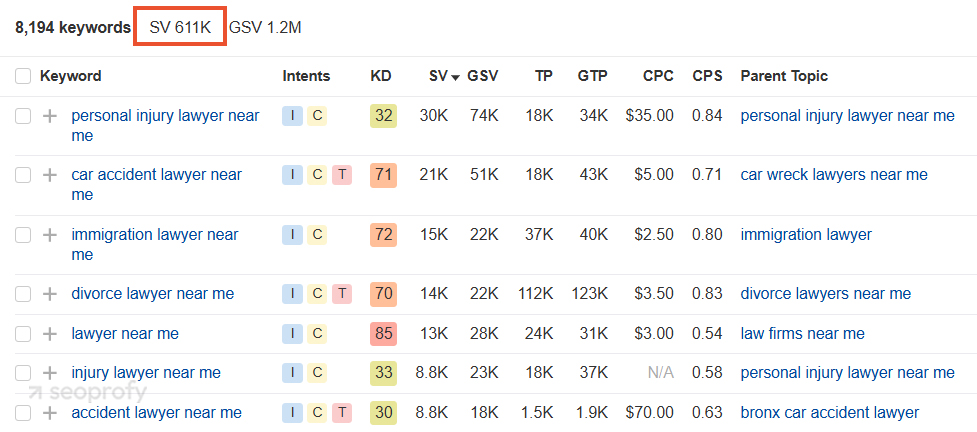Click plus icon beside divorce lawyer near me
Screen dimensions: 977x432
tap(50, 294)
